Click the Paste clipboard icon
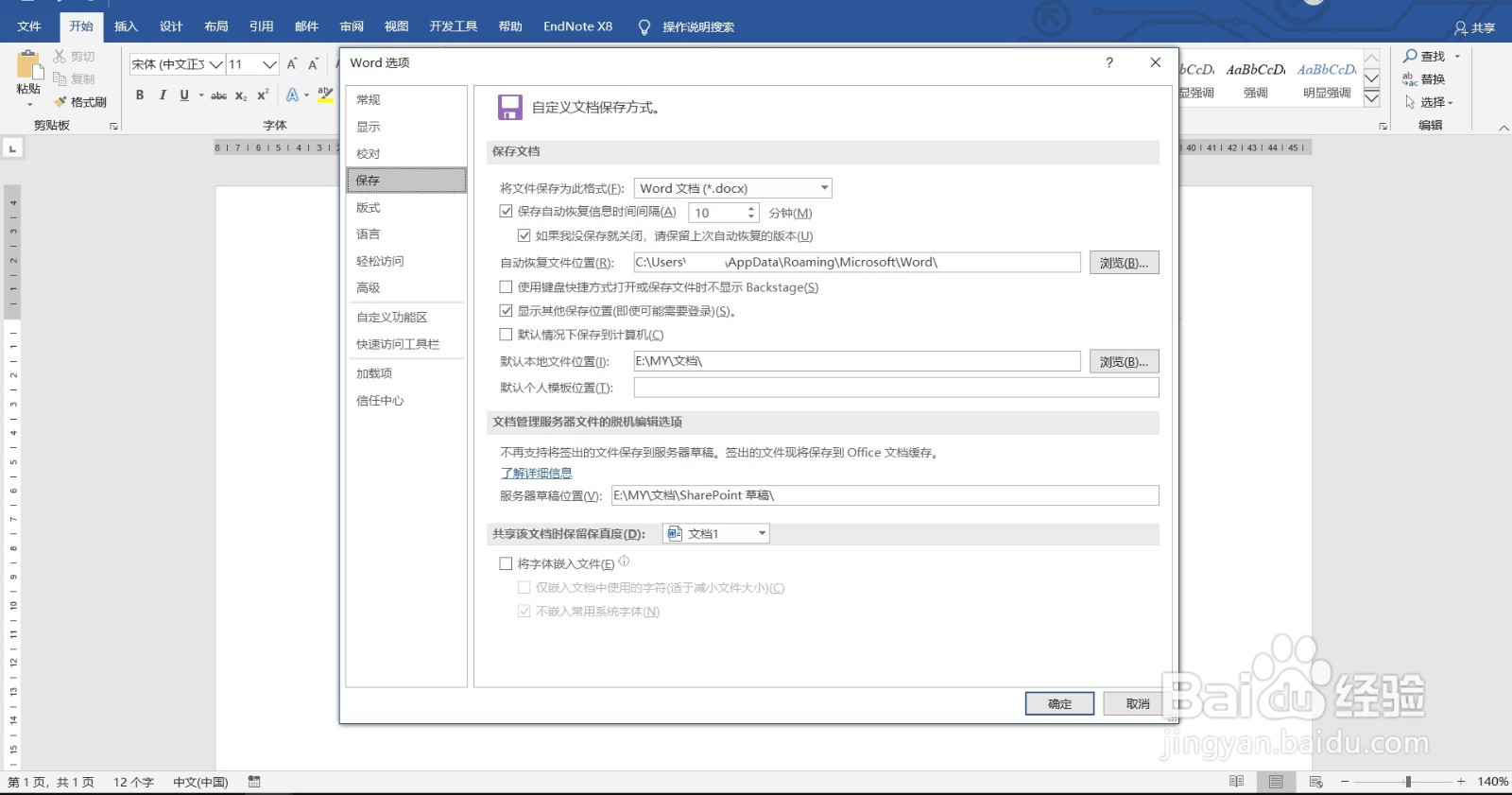The width and height of the screenshot is (1512, 795). tap(29, 64)
